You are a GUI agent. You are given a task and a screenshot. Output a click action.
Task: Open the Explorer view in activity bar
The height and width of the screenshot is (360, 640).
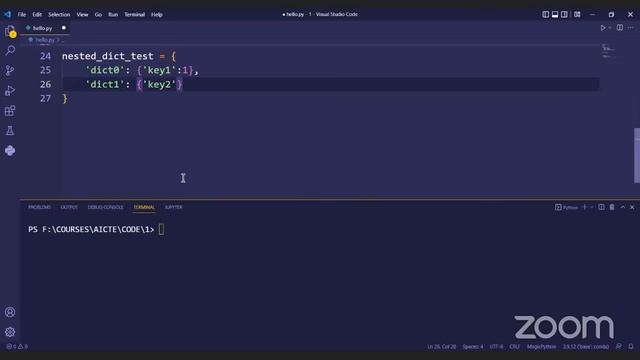[10, 31]
